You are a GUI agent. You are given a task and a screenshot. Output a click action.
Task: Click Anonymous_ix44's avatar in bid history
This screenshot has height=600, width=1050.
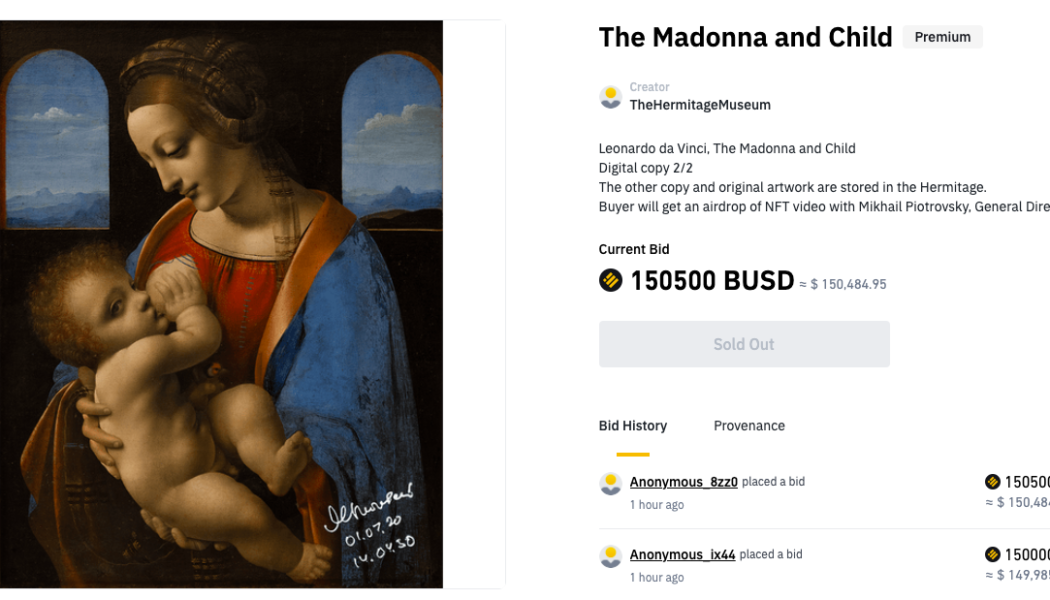coord(610,556)
